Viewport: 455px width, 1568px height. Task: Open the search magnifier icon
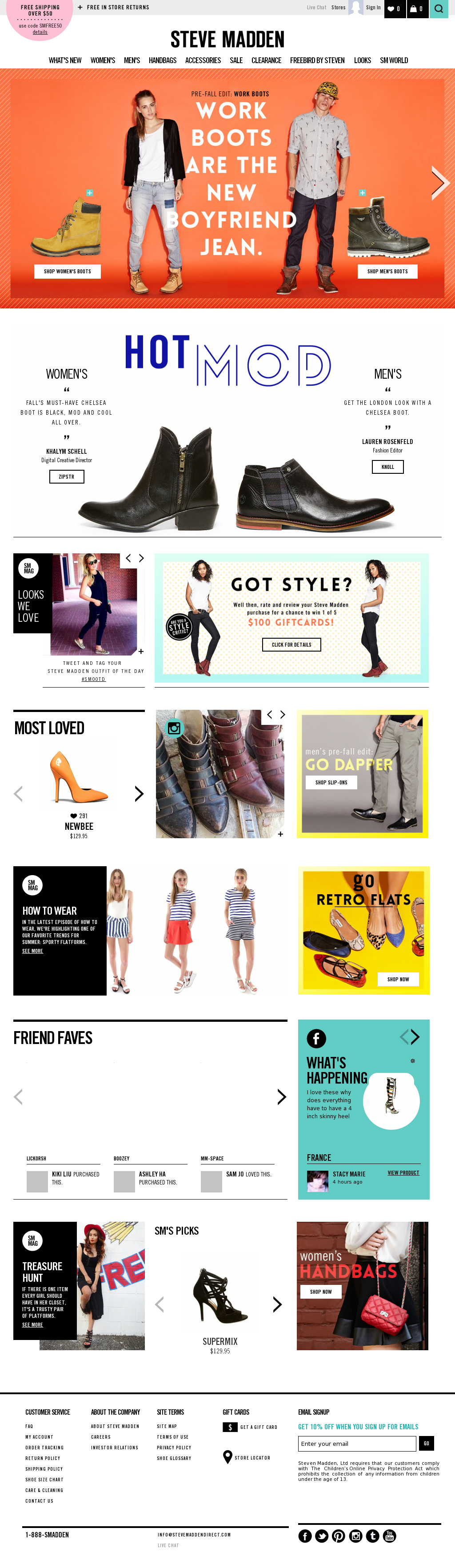click(439, 8)
